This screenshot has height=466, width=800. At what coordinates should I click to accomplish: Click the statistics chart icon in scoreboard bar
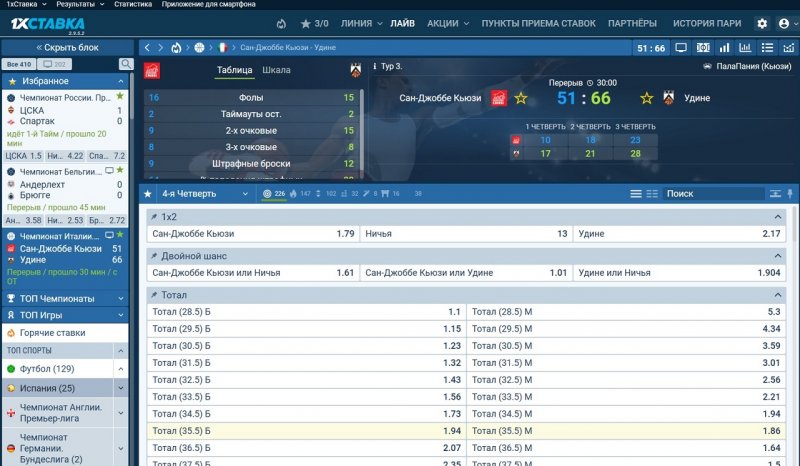(744, 47)
